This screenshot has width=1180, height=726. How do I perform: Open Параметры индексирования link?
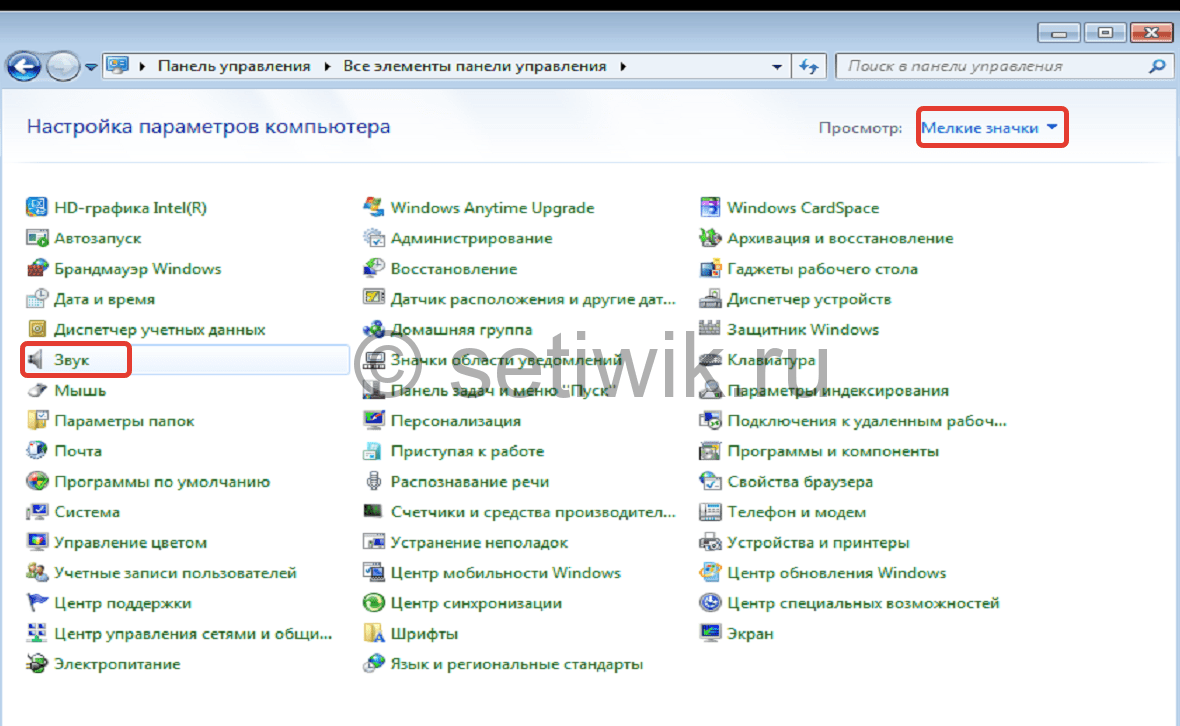(x=838, y=390)
